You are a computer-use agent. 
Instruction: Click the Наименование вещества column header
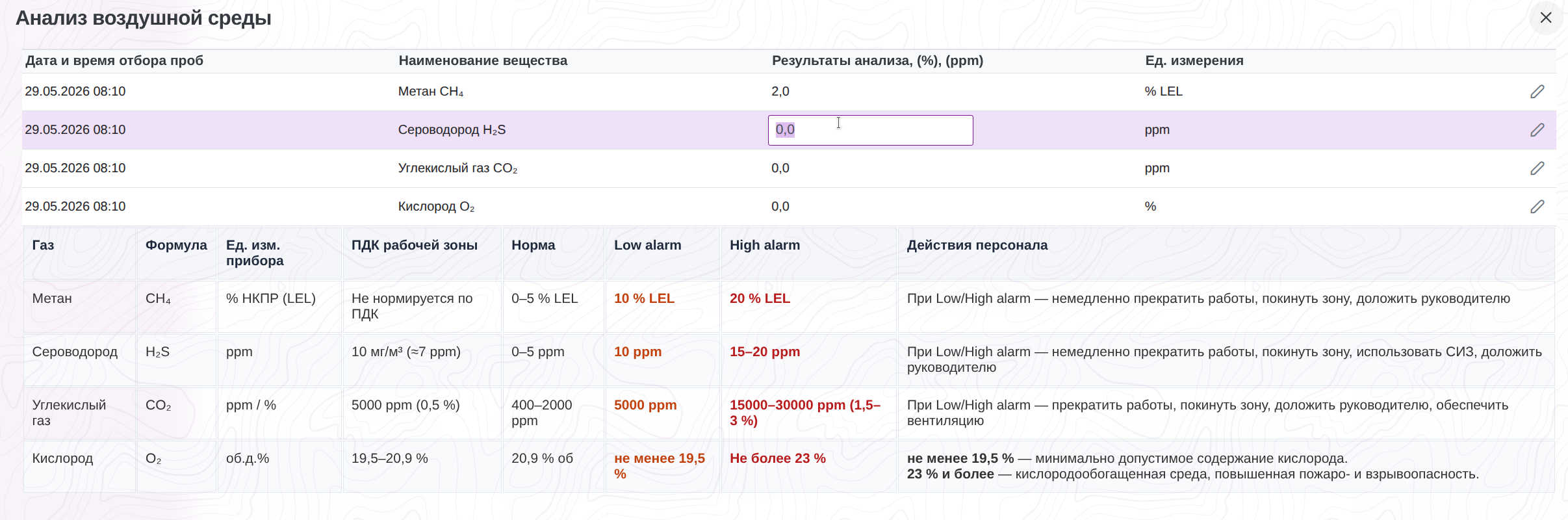[483, 60]
